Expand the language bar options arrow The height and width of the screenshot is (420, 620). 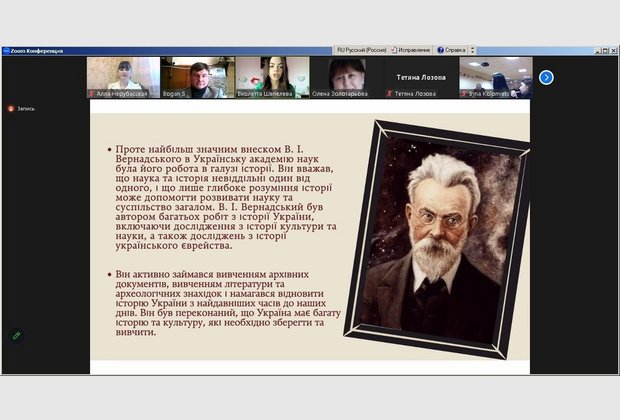click(471, 49)
